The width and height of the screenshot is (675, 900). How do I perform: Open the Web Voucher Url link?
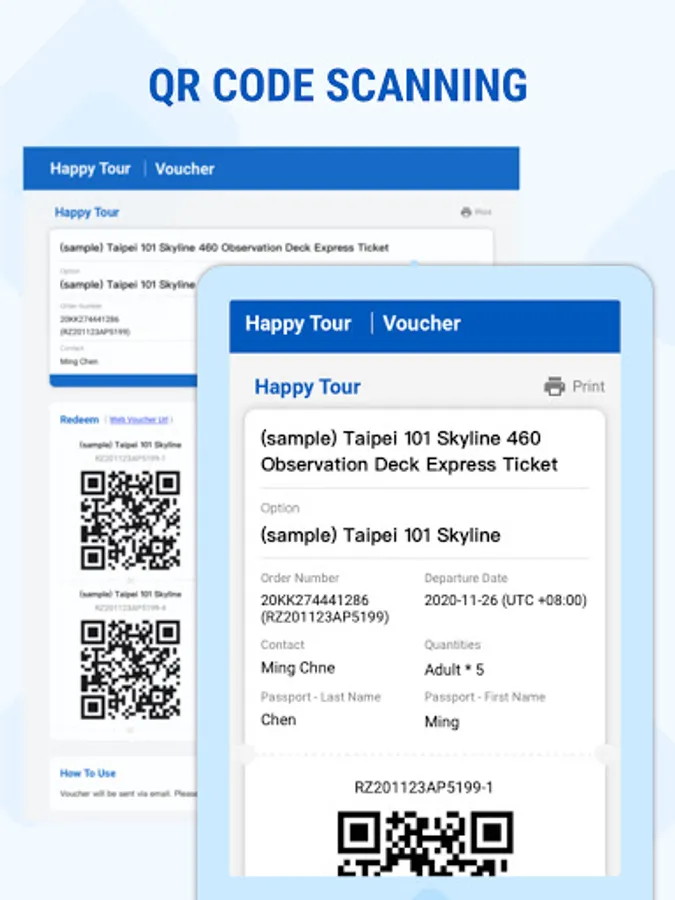(139, 420)
